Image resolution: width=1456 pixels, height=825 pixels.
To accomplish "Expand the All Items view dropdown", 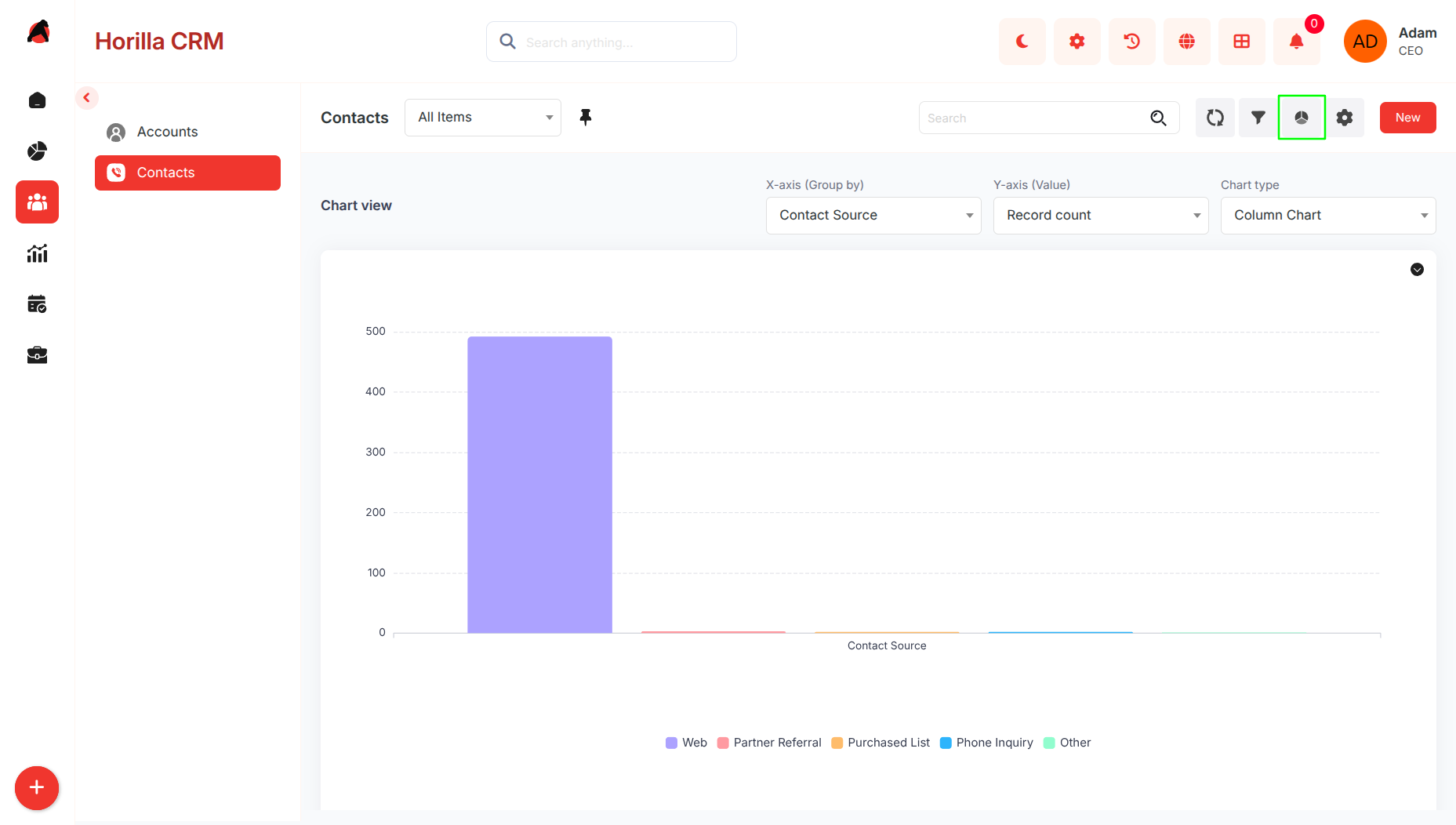I will coord(483,118).
